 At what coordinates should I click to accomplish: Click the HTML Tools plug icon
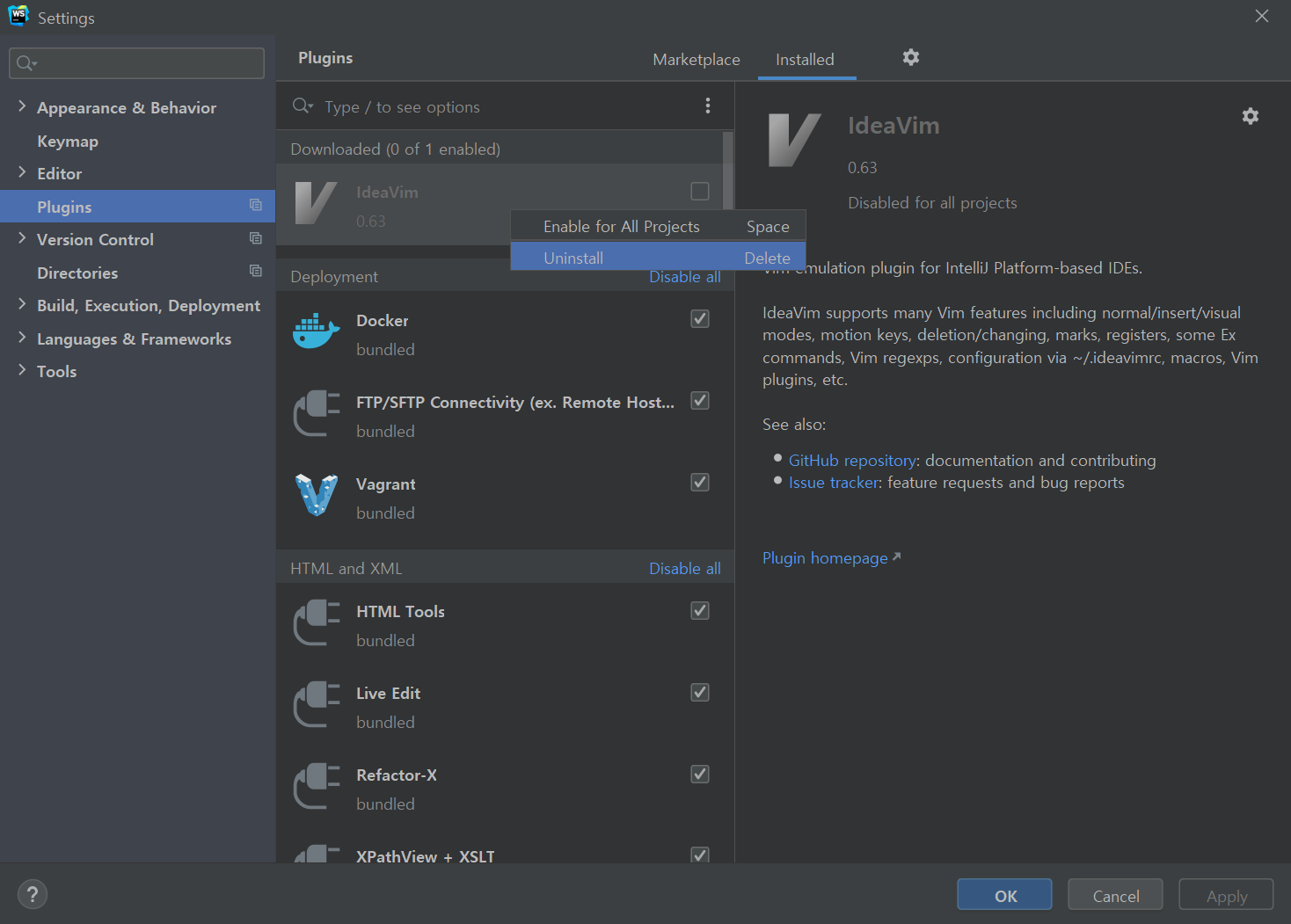pyautogui.click(x=317, y=622)
